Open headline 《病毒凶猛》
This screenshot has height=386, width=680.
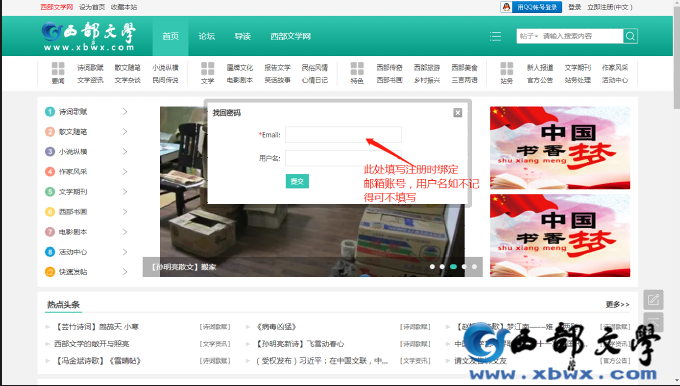click(x=276, y=327)
